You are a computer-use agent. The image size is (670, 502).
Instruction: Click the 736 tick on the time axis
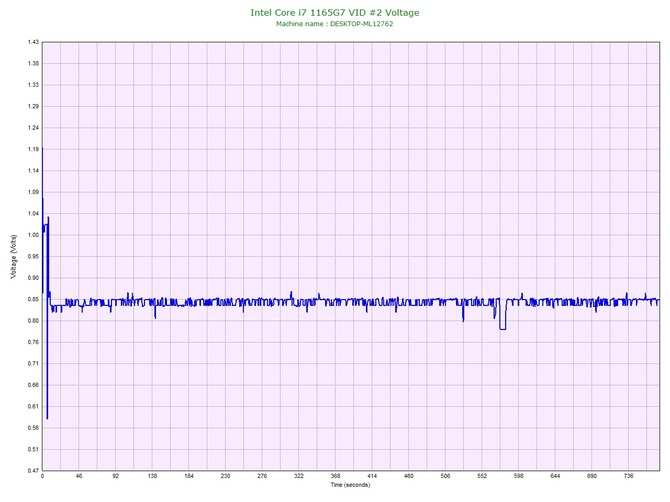pyautogui.click(x=629, y=476)
